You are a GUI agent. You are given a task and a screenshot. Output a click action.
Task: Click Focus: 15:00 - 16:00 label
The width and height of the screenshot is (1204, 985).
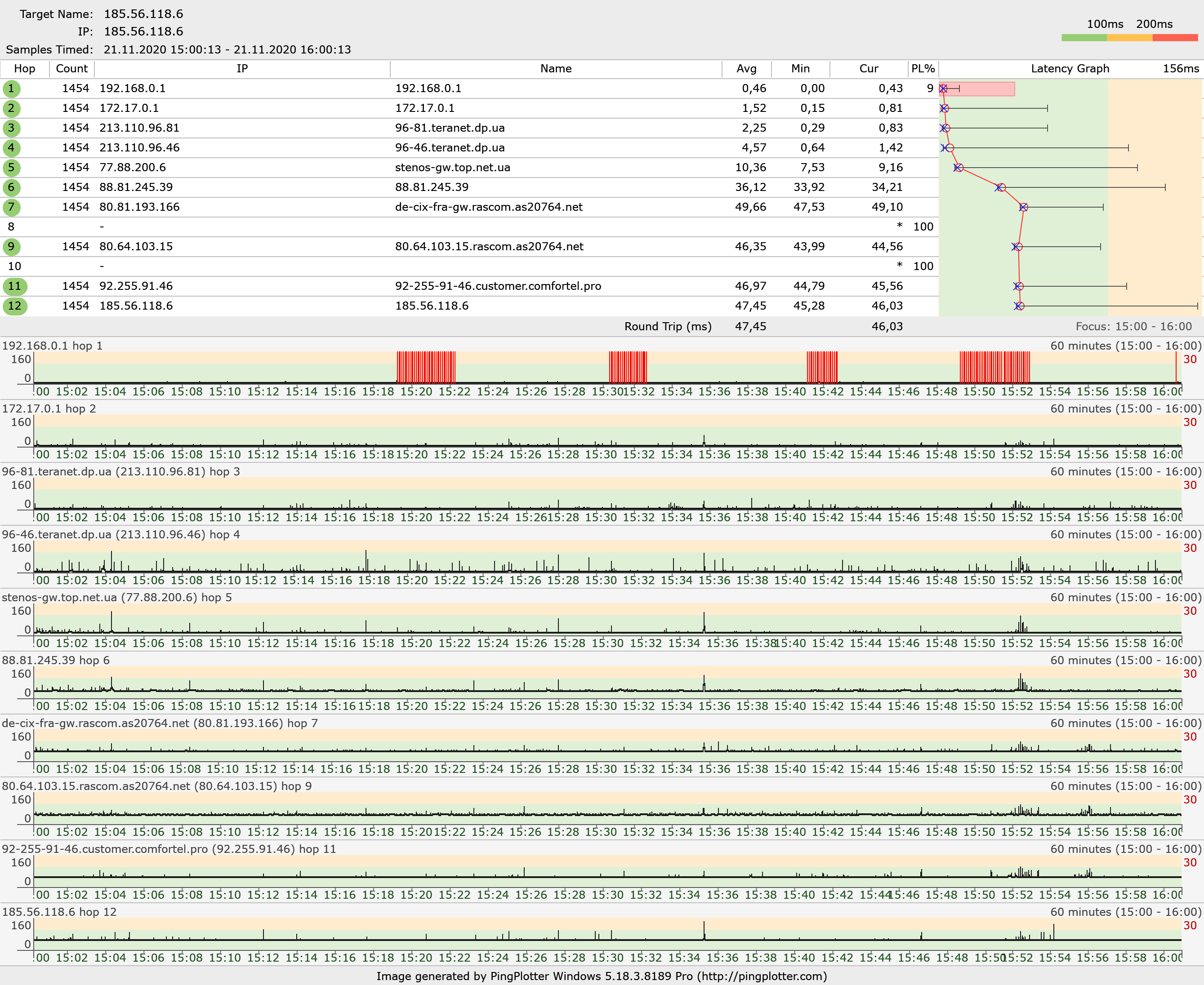tap(1133, 327)
